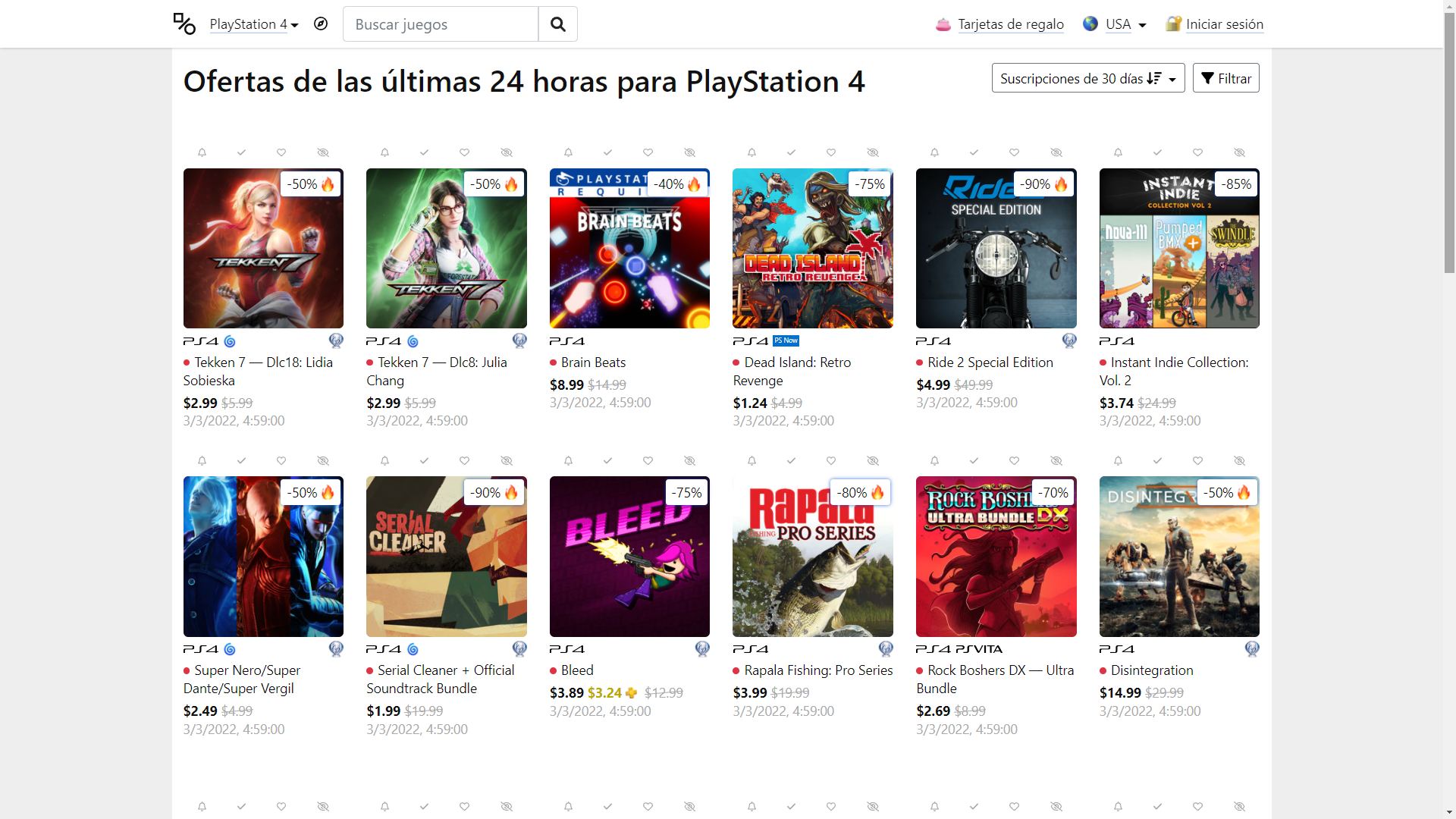This screenshot has height=819, width=1456.
Task: Click the bell icon above Disintegration
Action: point(1118,460)
